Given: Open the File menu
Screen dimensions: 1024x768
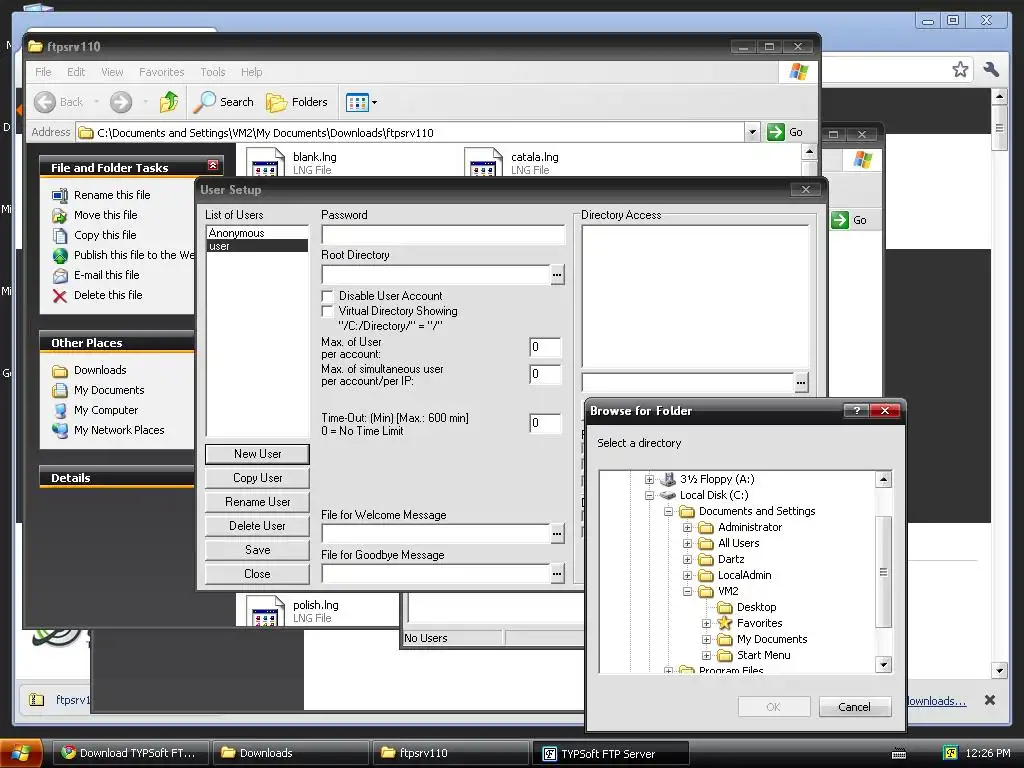Looking at the screenshot, I should (43, 72).
